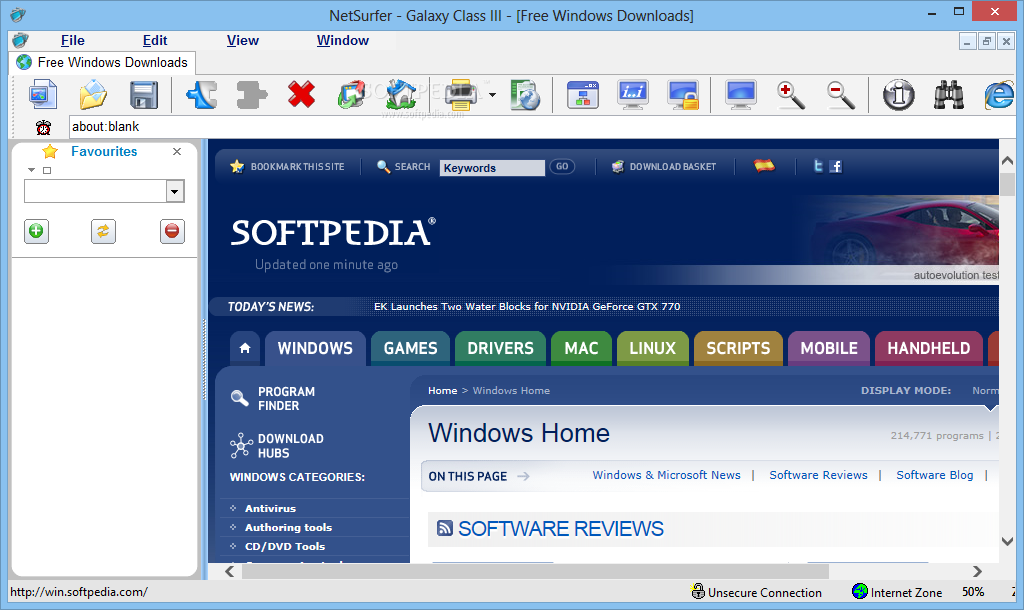
Task: Search with the binoculars icon
Action: 949,95
